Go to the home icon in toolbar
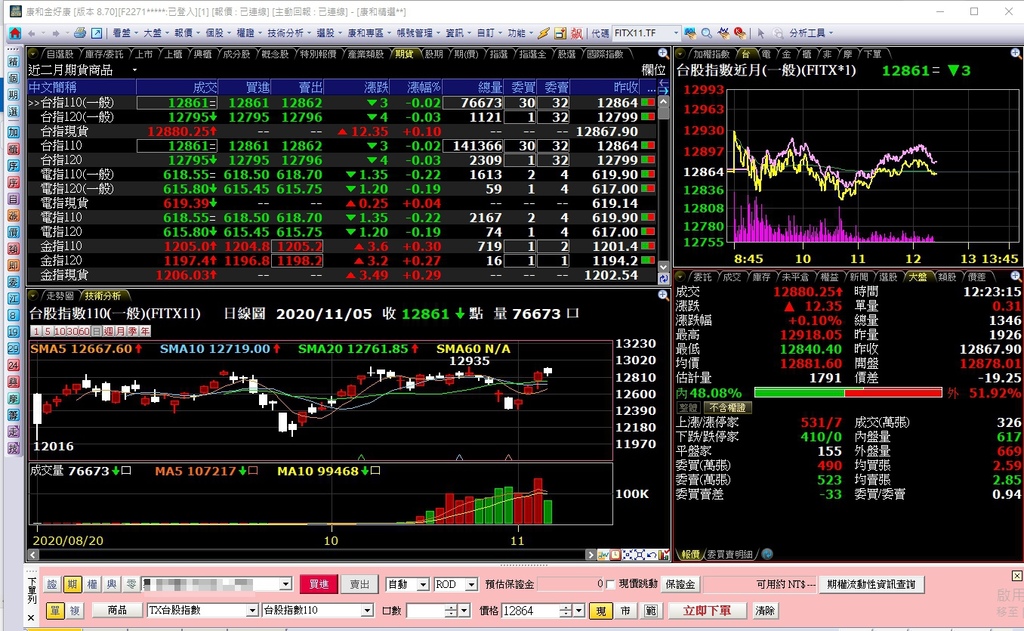The width and height of the screenshot is (1024, 631). tap(14, 33)
